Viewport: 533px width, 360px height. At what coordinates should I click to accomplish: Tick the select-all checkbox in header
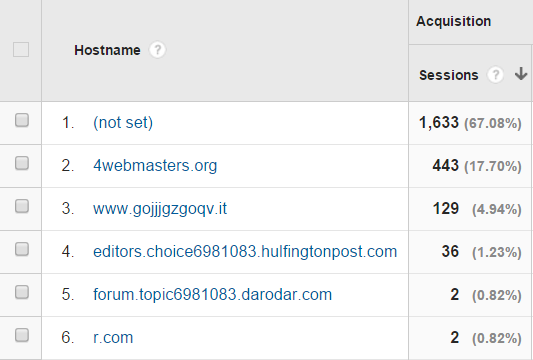pyautogui.click(x=21, y=50)
